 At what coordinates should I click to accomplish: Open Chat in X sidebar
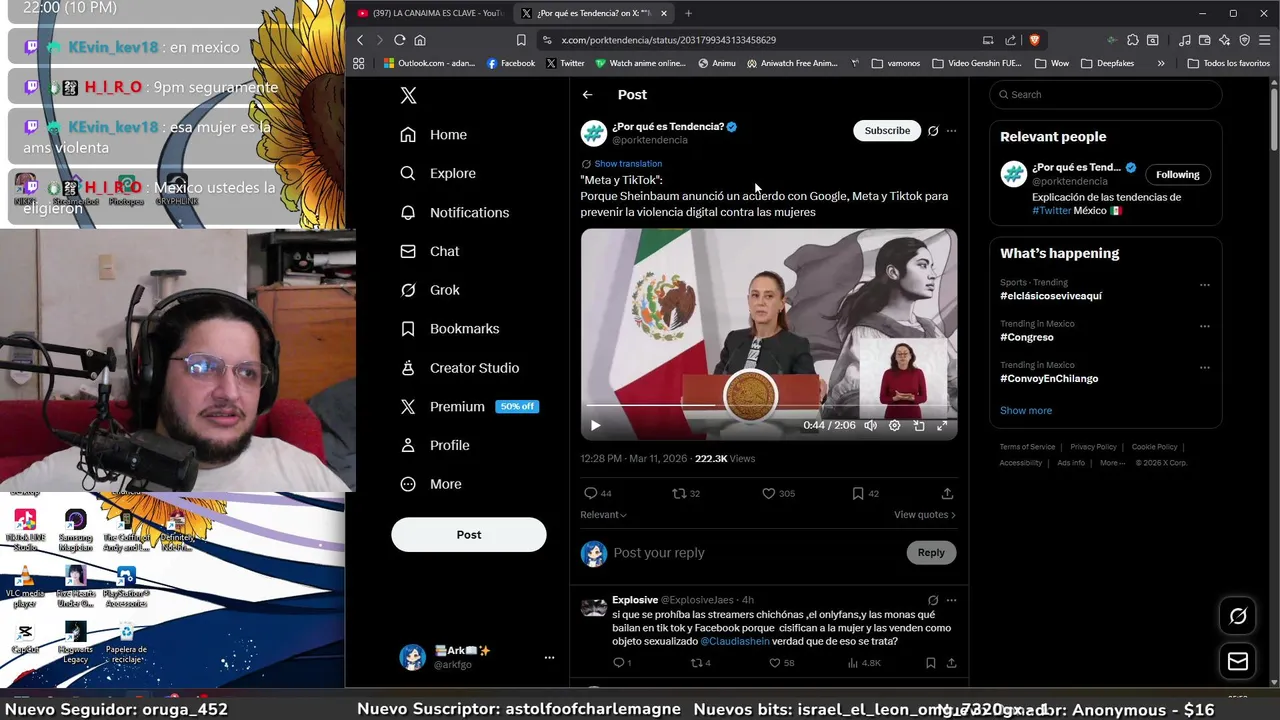click(x=429, y=251)
